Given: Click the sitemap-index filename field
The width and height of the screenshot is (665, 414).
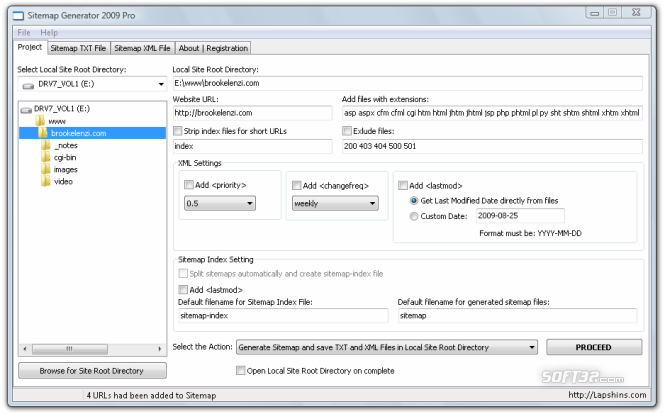Looking at the screenshot, I should pos(283,316).
